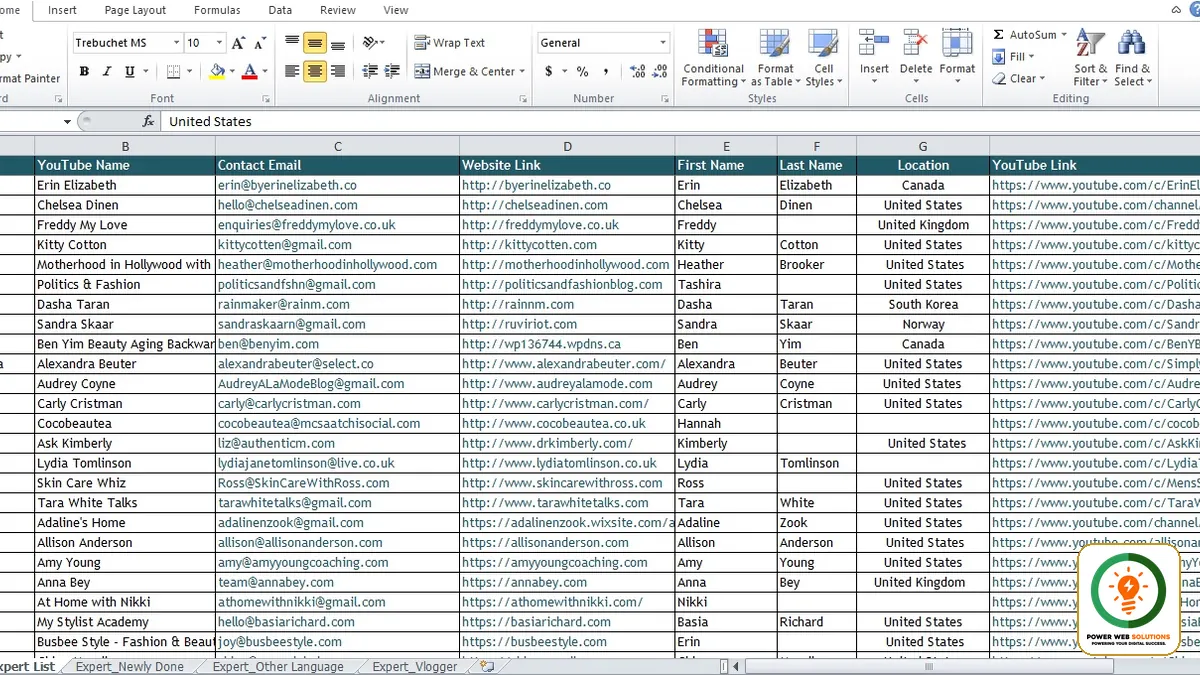Toggle Bold formatting
The height and width of the screenshot is (675, 1200).
point(85,72)
